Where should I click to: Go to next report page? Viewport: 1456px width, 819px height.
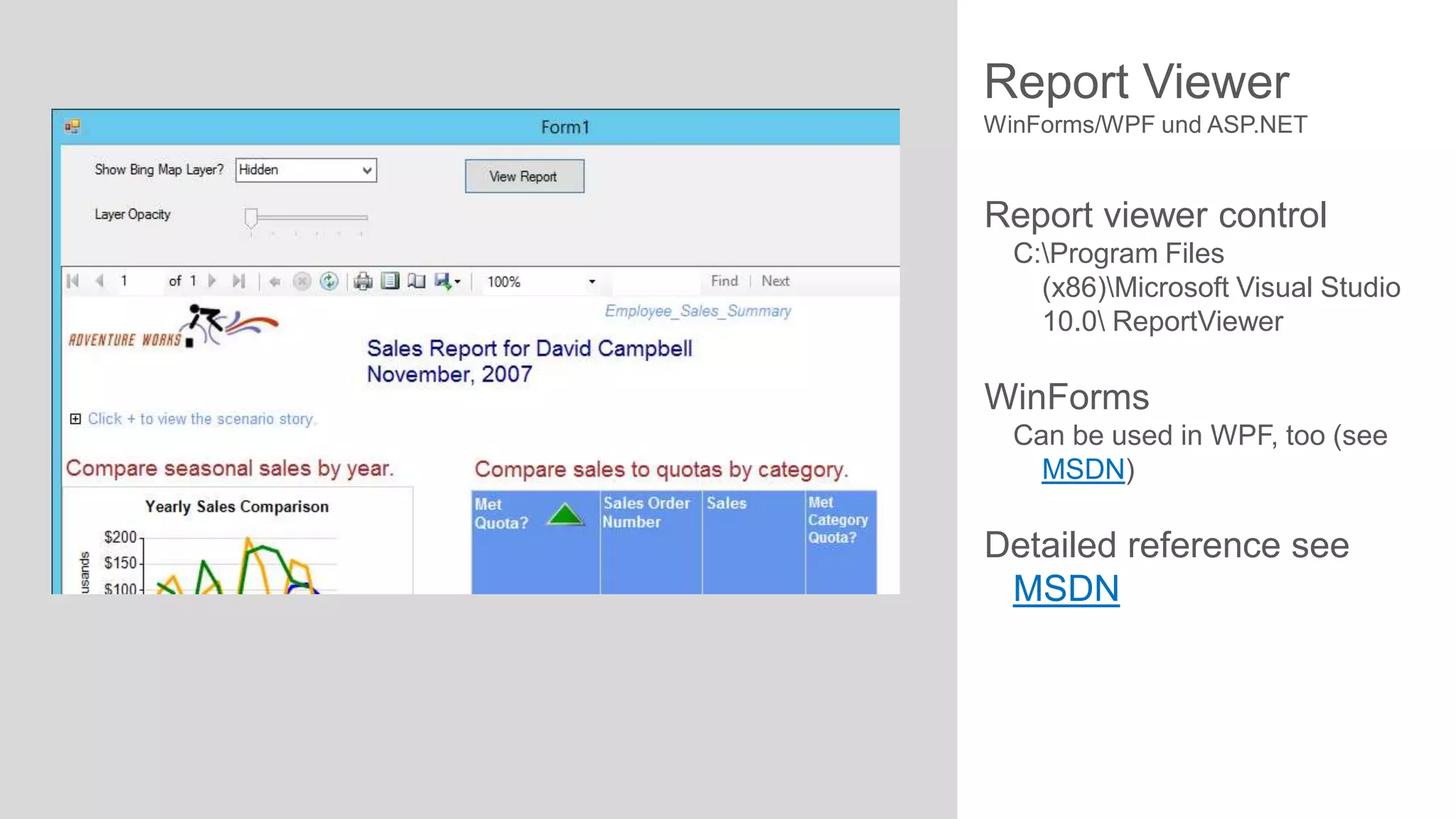click(x=212, y=281)
